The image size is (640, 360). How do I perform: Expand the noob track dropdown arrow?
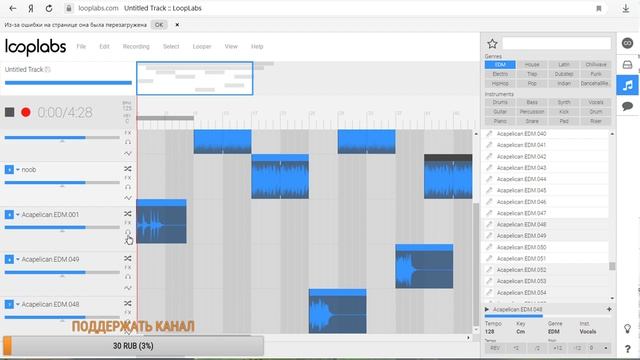click(x=18, y=169)
